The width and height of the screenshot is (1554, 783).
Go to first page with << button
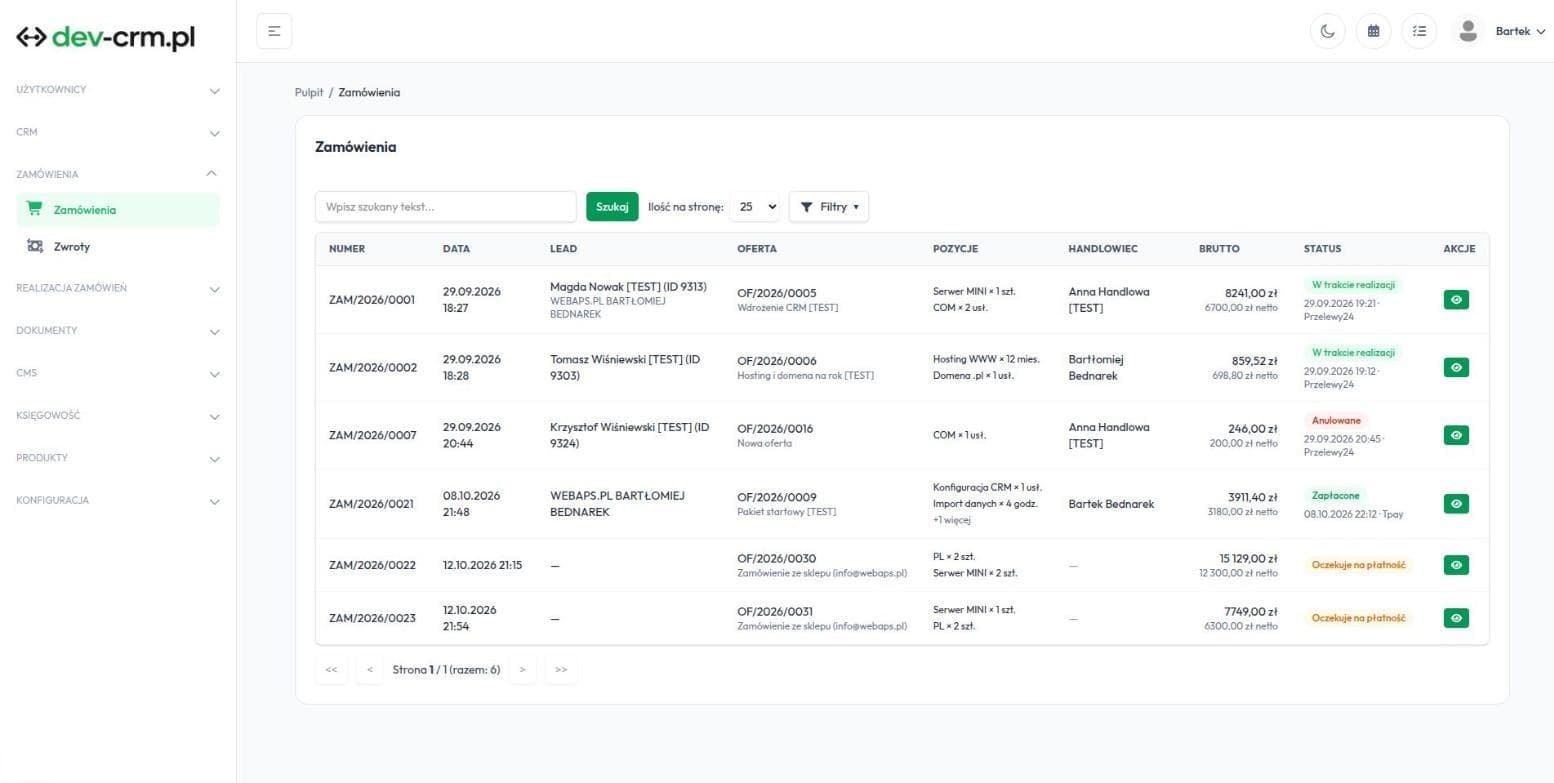pos(331,670)
